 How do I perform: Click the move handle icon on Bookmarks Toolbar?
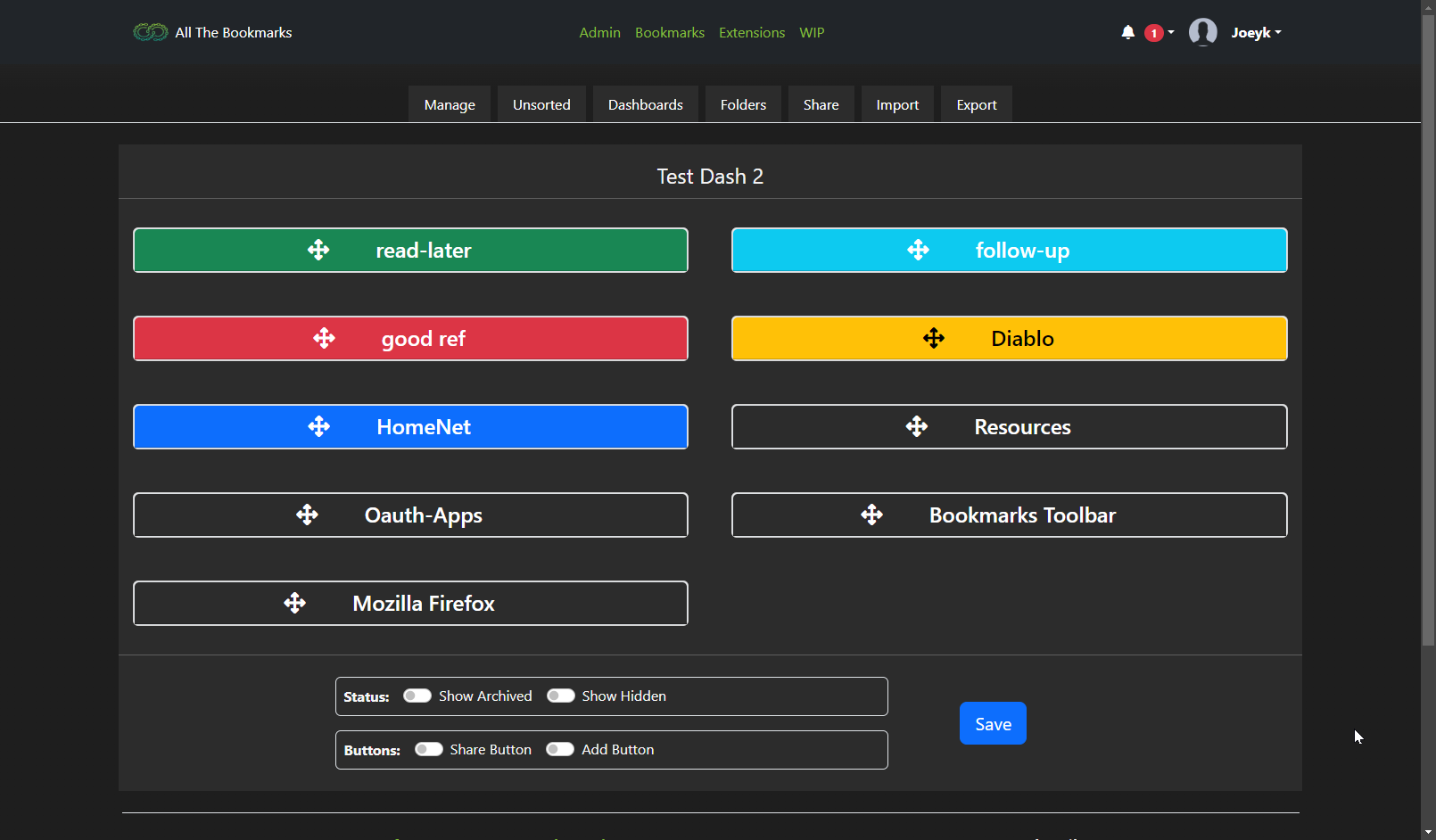point(872,515)
